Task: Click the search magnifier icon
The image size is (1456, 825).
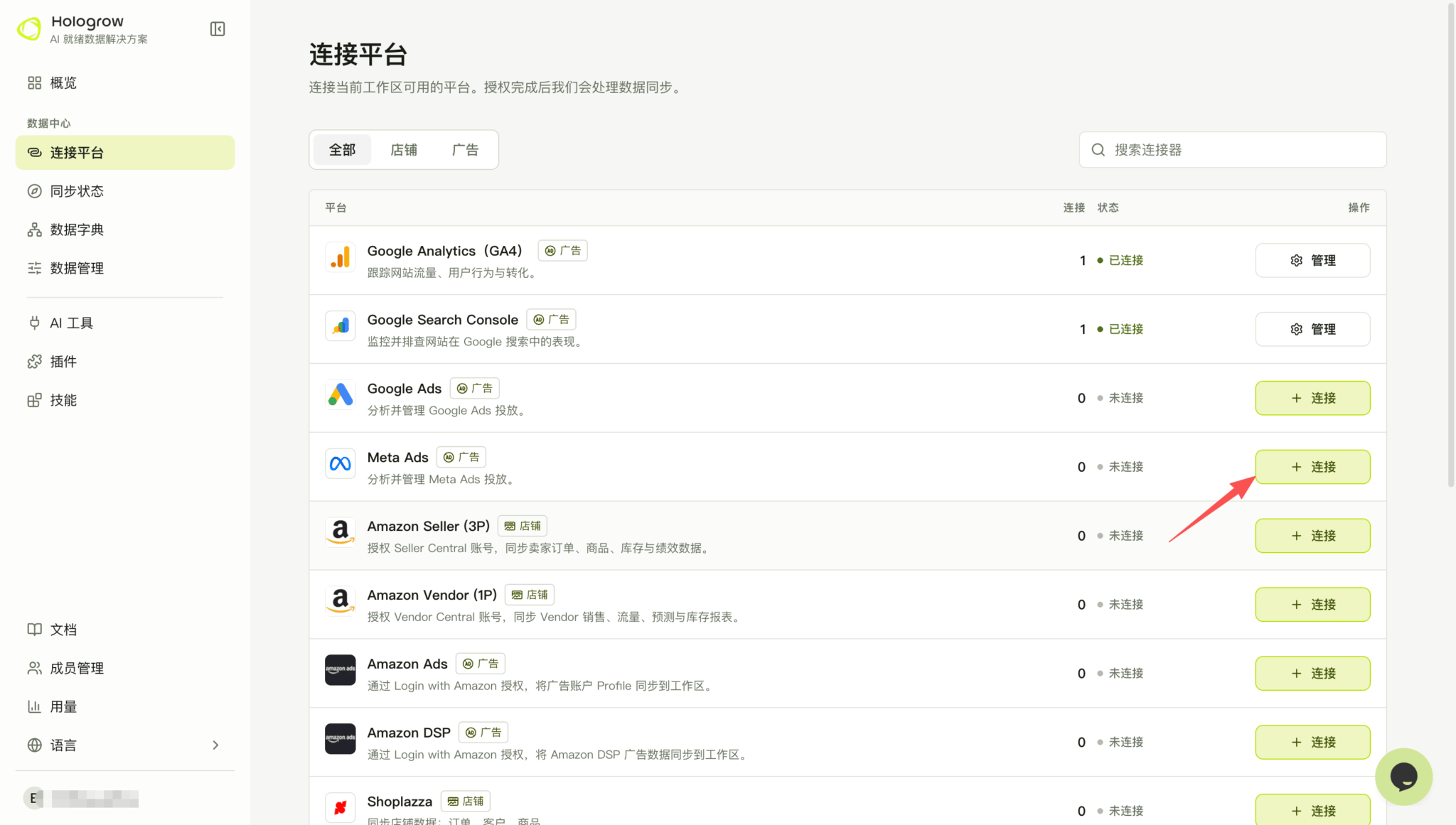Action: (1098, 150)
